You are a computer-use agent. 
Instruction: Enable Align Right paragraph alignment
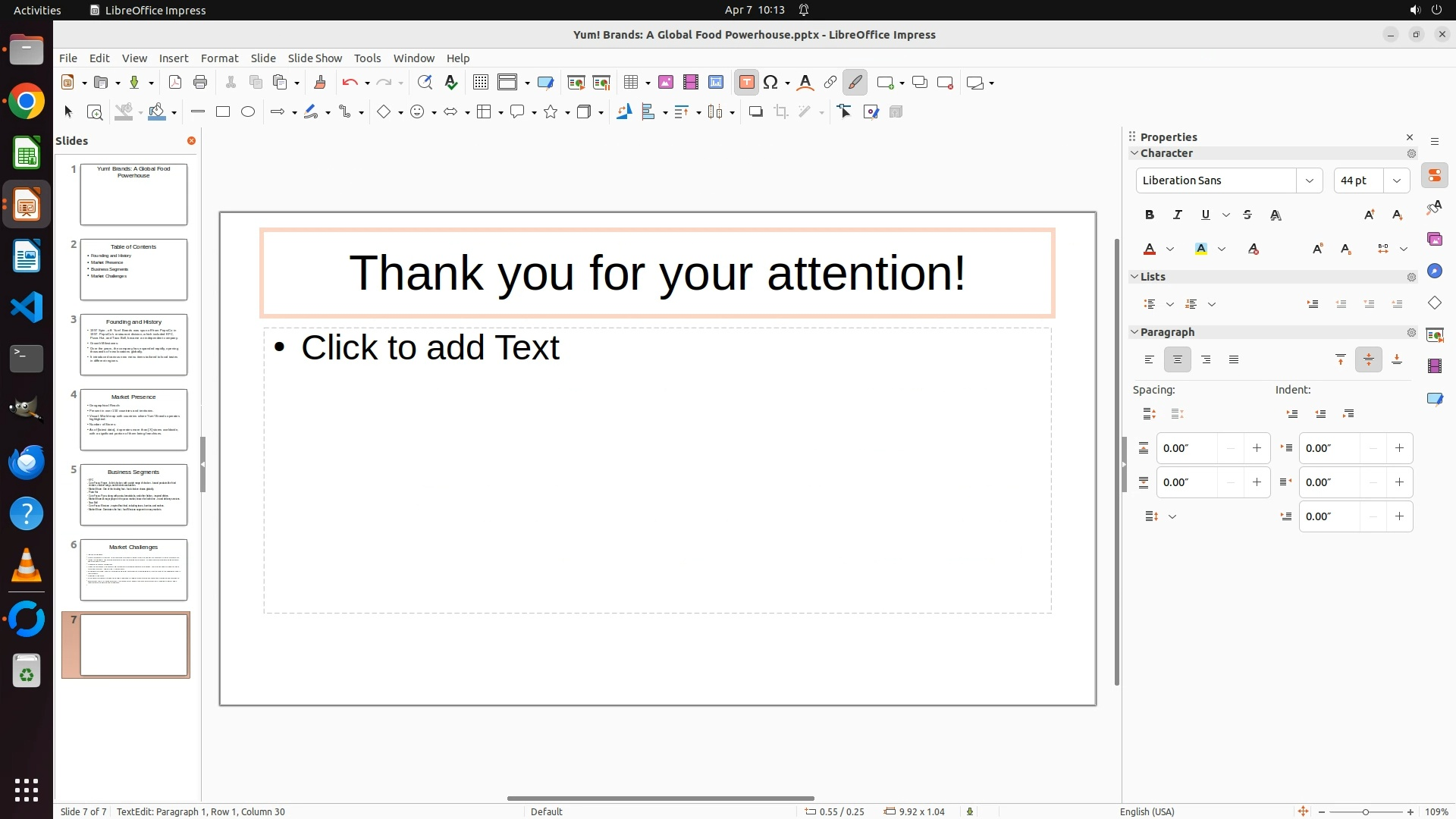coord(1206,360)
